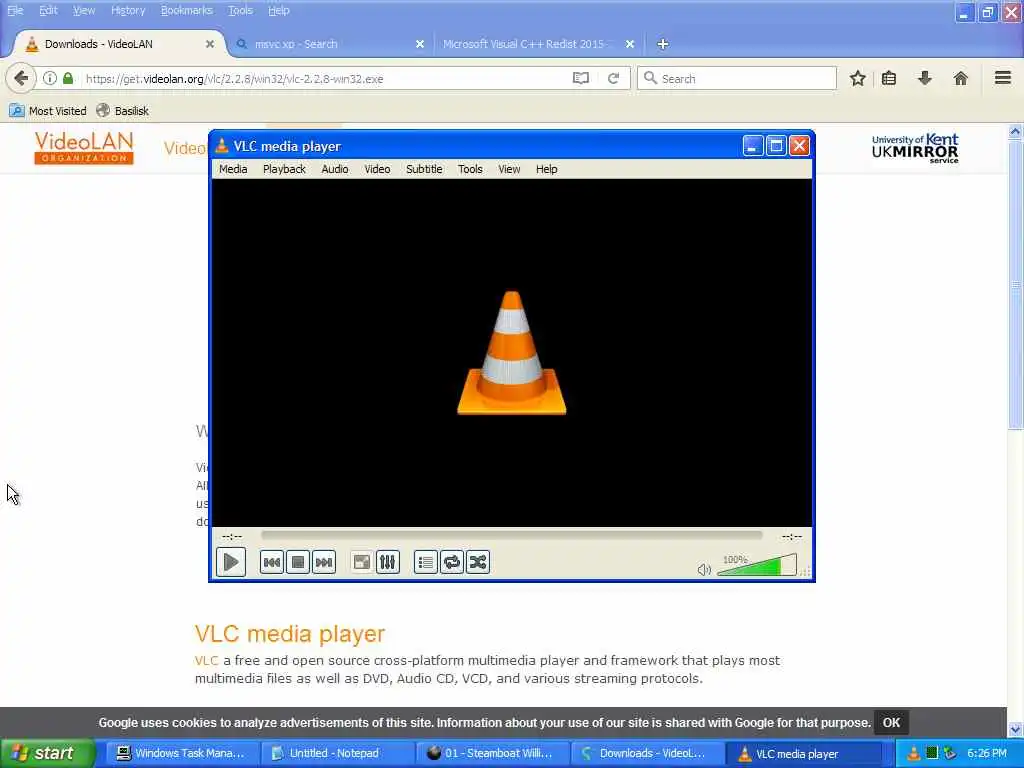Toggle reader view icon in address bar
Screen dimensions: 1024x768
[581, 78]
